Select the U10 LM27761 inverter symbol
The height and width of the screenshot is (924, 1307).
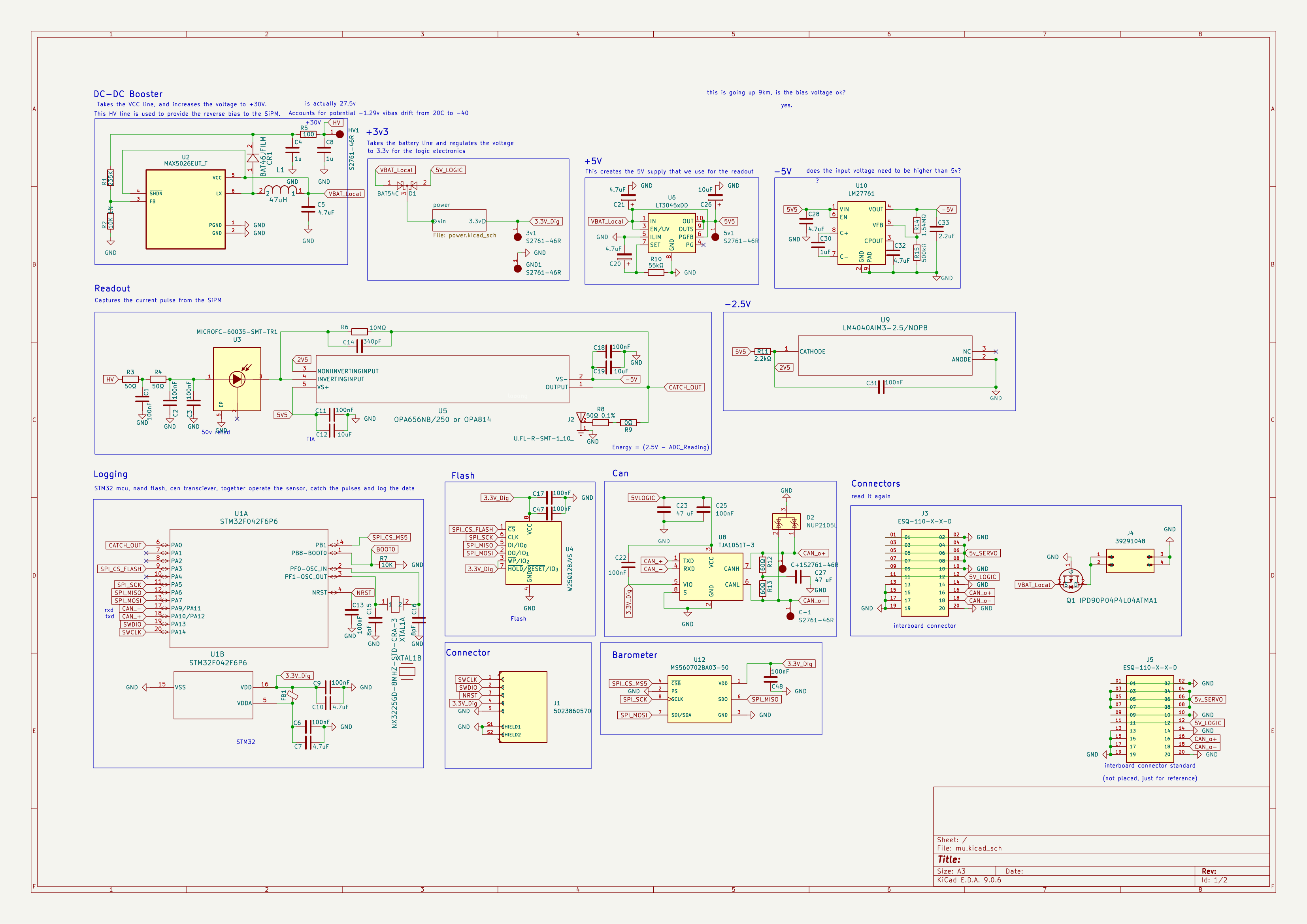861,233
